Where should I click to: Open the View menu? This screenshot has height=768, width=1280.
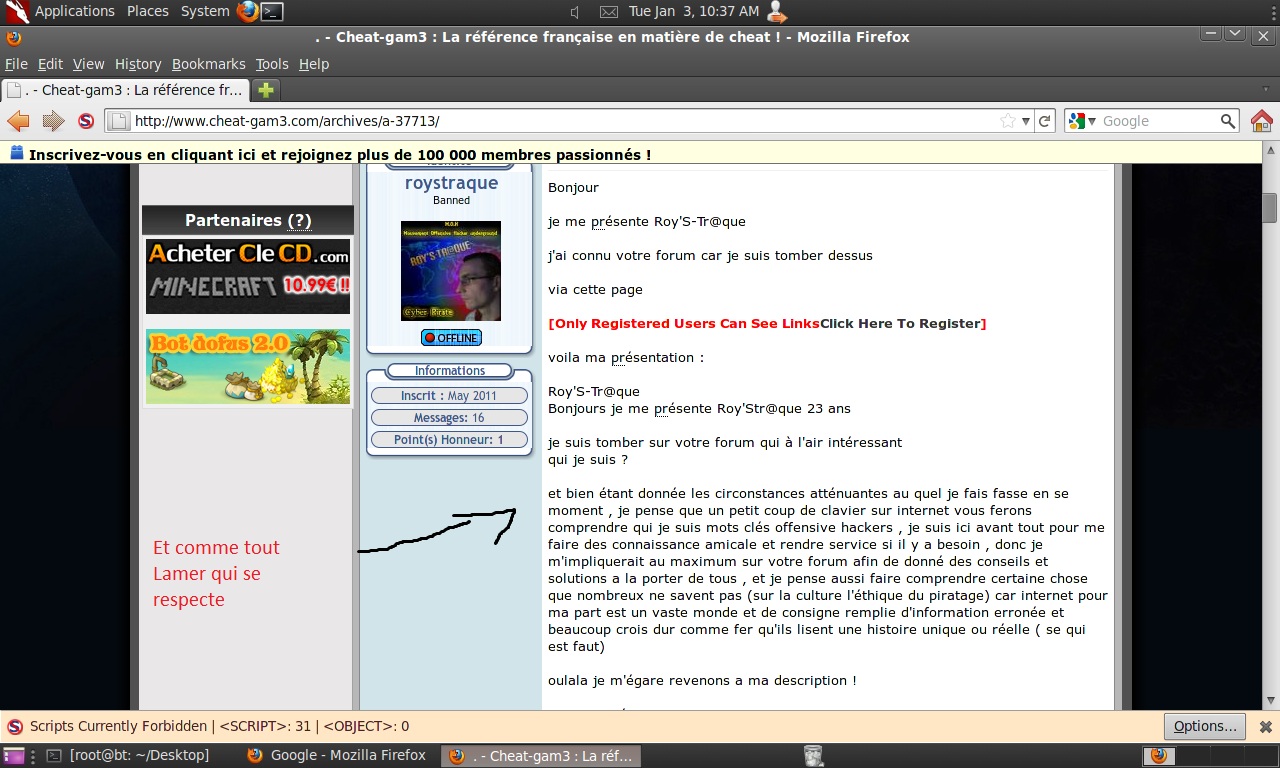click(x=88, y=64)
